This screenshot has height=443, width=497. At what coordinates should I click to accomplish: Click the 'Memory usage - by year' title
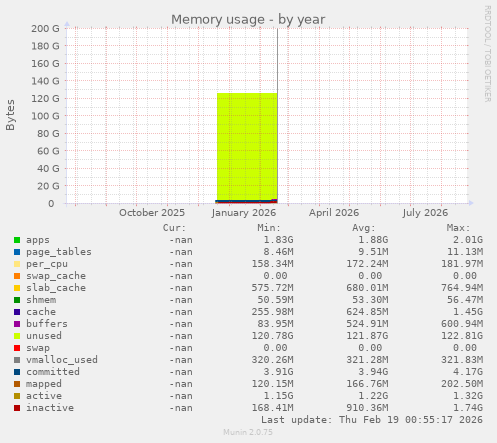click(x=248, y=19)
